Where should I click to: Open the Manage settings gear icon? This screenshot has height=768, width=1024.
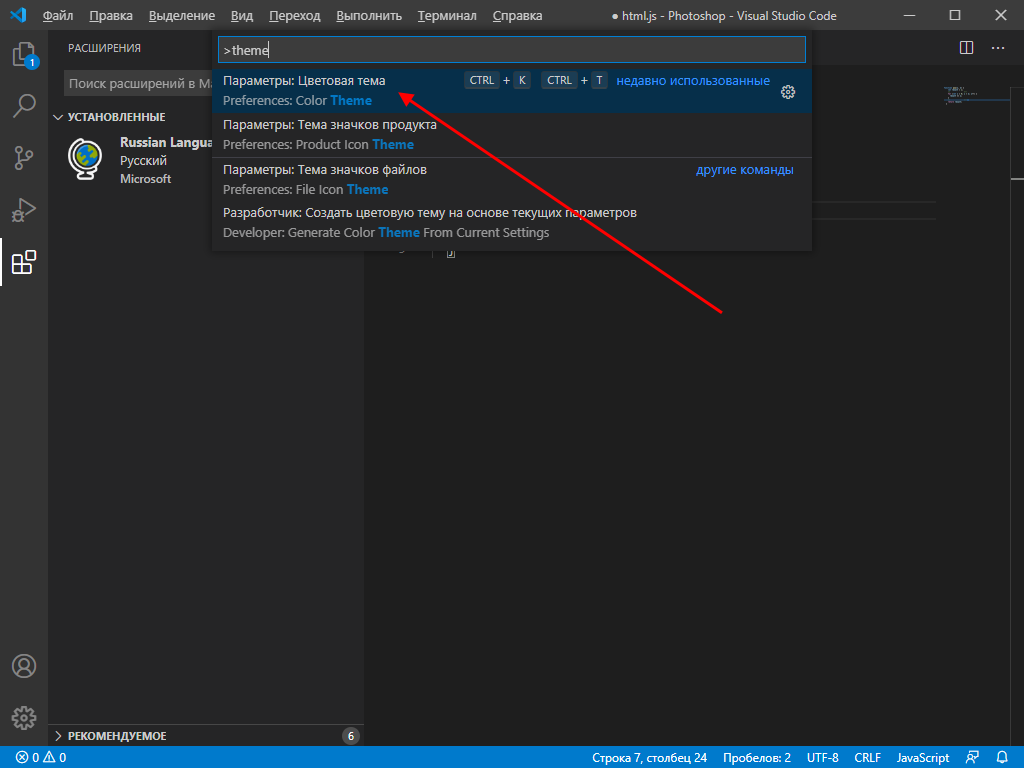click(x=24, y=717)
